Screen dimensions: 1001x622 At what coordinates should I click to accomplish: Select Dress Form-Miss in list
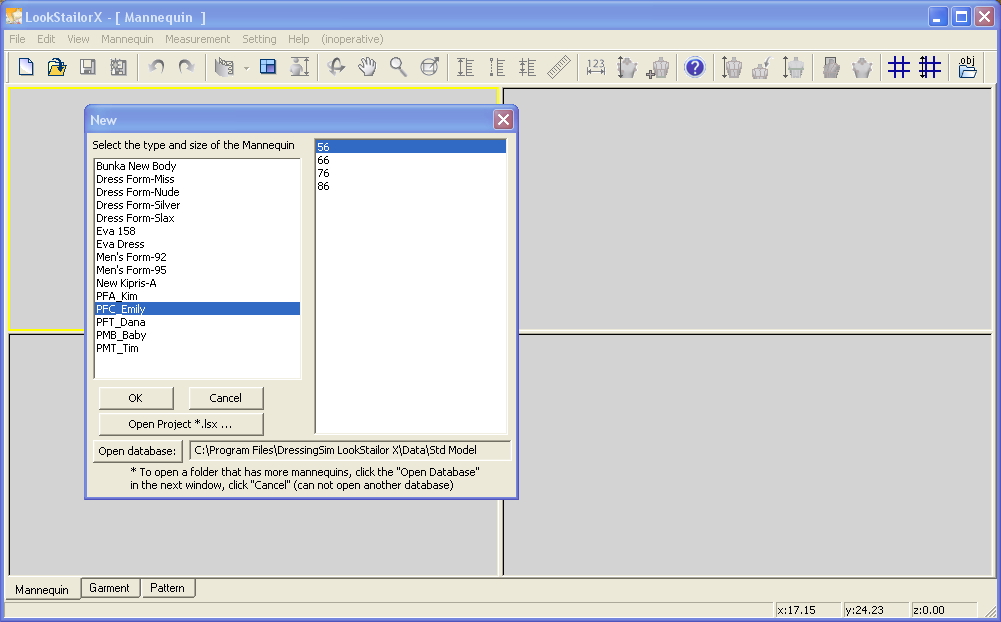point(197,179)
